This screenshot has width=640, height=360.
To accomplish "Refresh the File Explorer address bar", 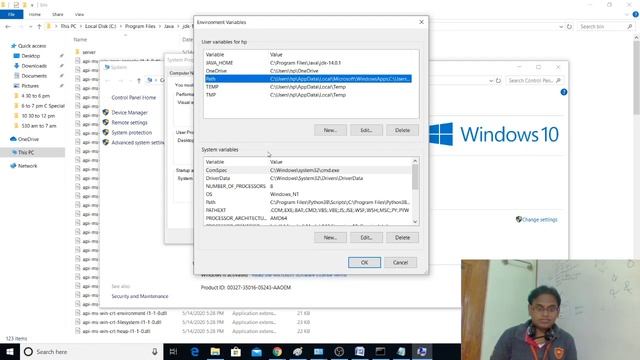I will point(569,27).
